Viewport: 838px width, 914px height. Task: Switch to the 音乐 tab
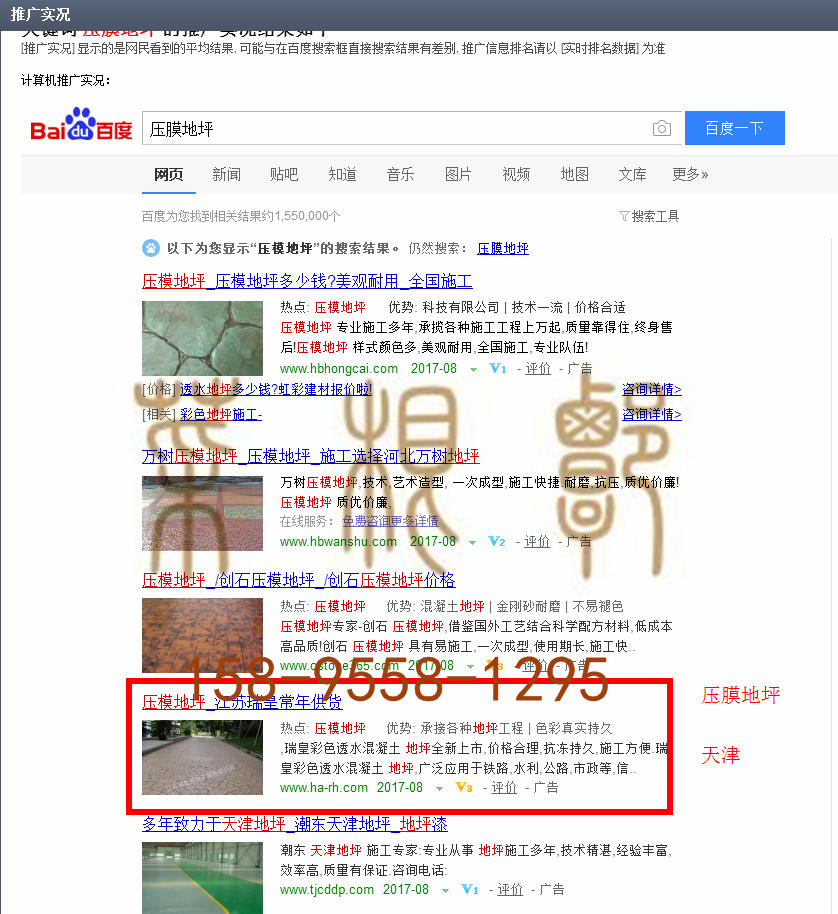point(400,174)
